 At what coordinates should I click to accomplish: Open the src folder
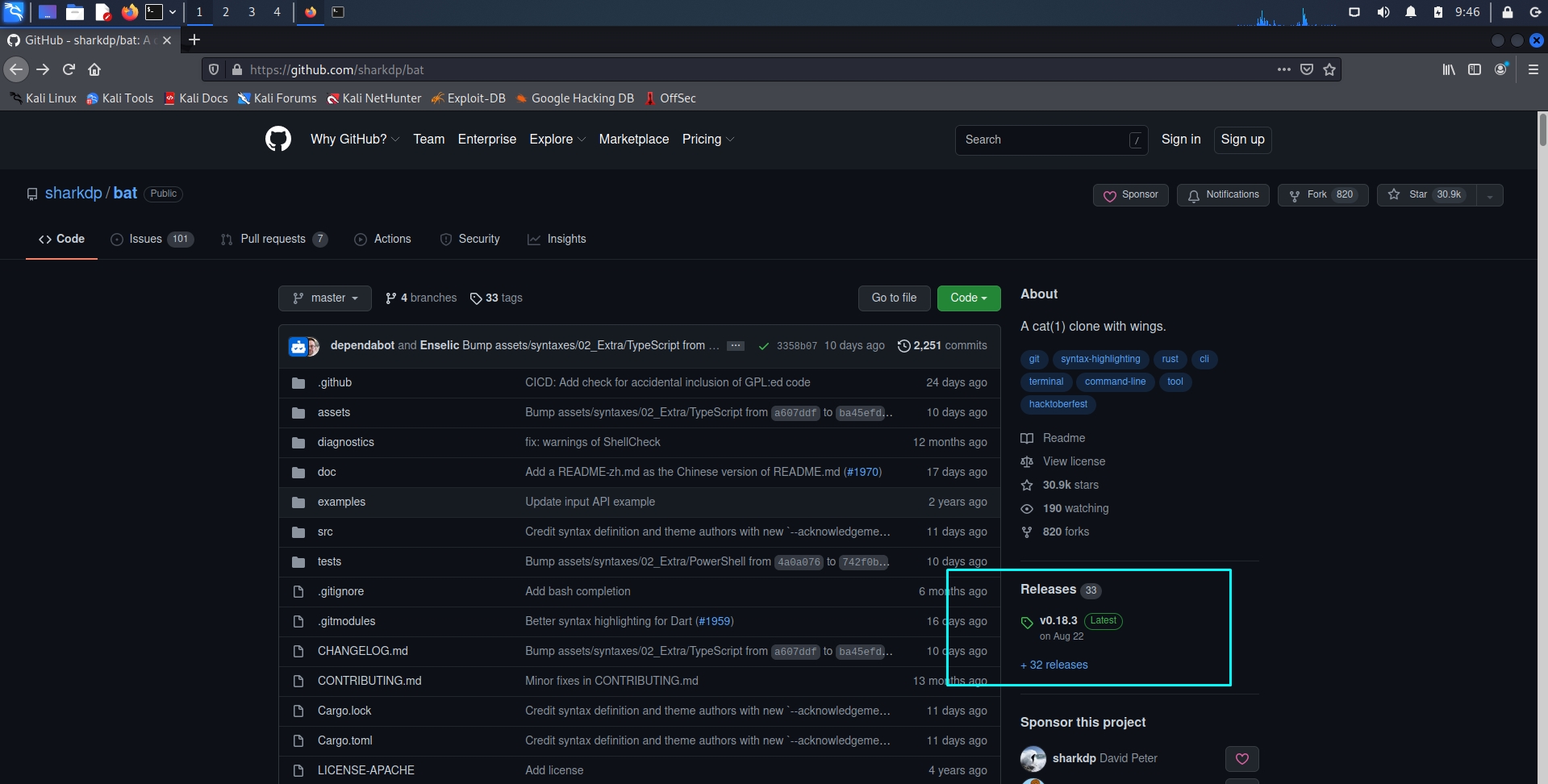click(x=325, y=532)
